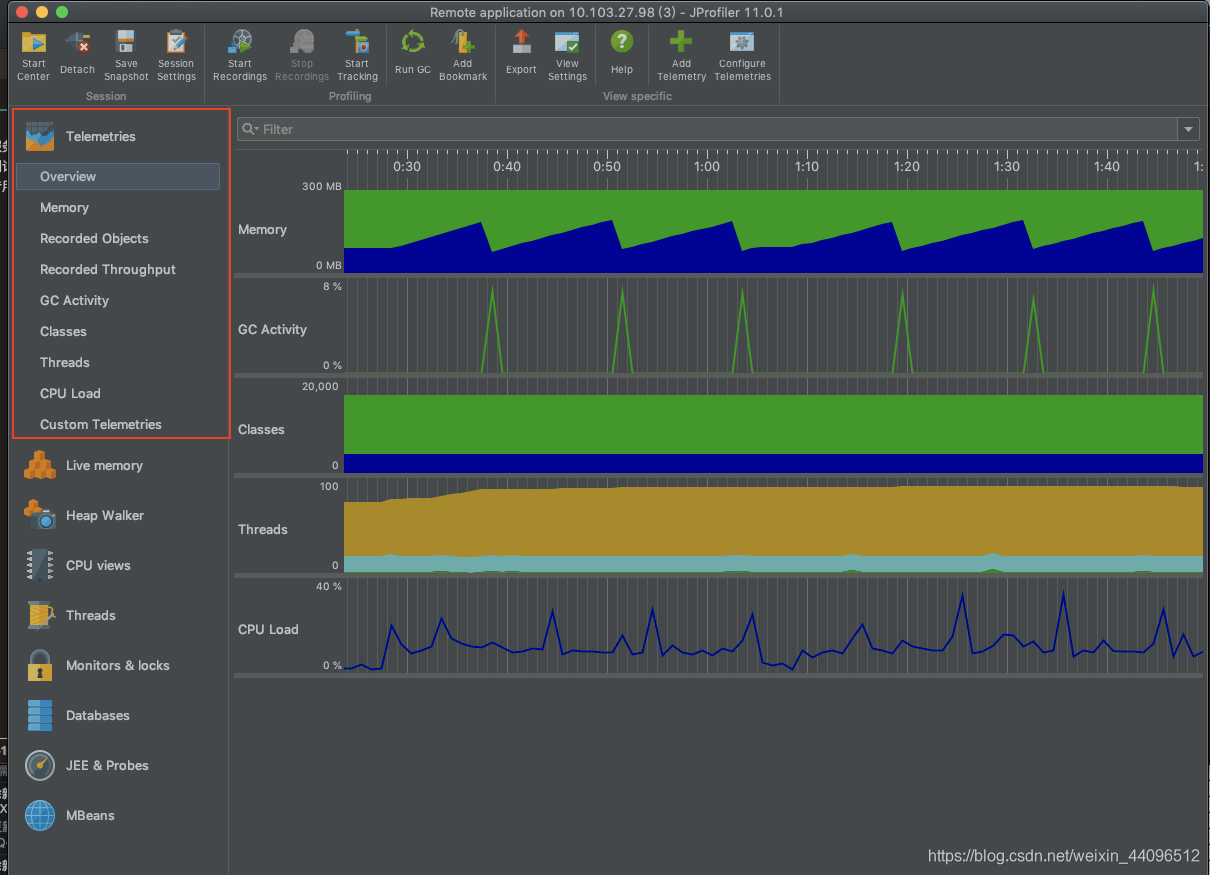Viewport: 1210px width, 875px height.
Task: Click the 1:20 mark on time axis
Action: tap(907, 166)
